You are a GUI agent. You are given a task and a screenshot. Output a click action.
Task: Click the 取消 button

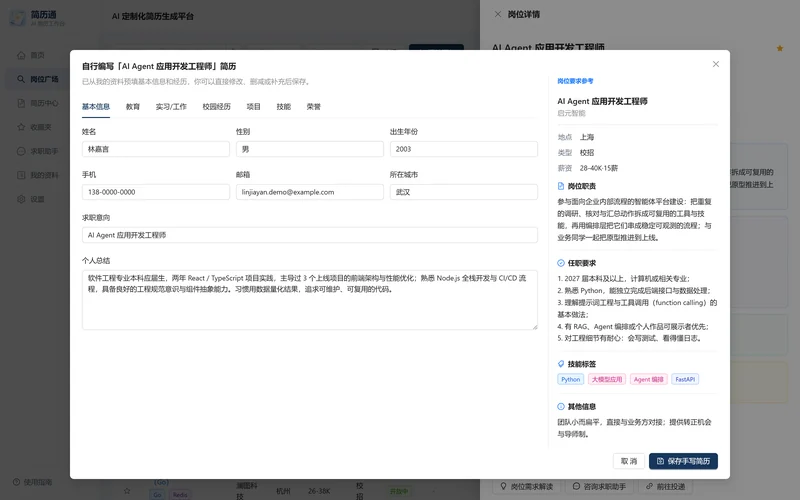629,461
